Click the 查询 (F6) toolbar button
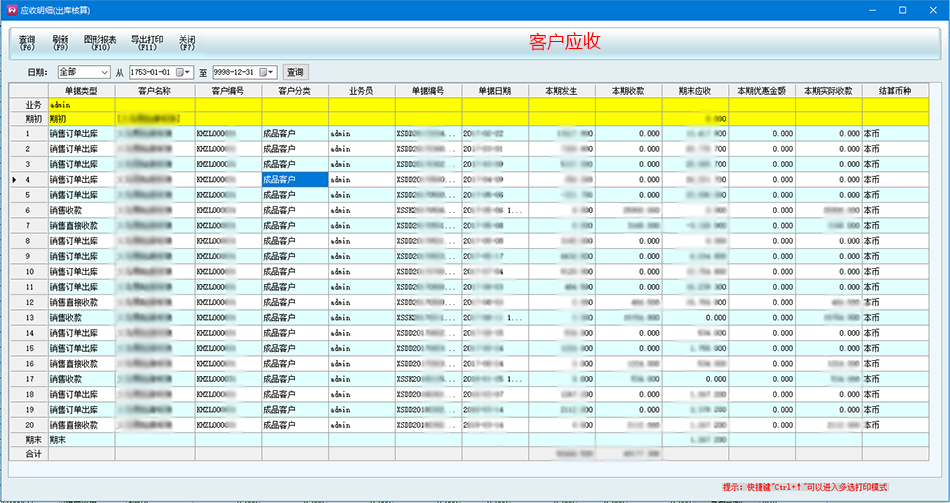Viewport: 950px width, 503px height. coord(27,42)
